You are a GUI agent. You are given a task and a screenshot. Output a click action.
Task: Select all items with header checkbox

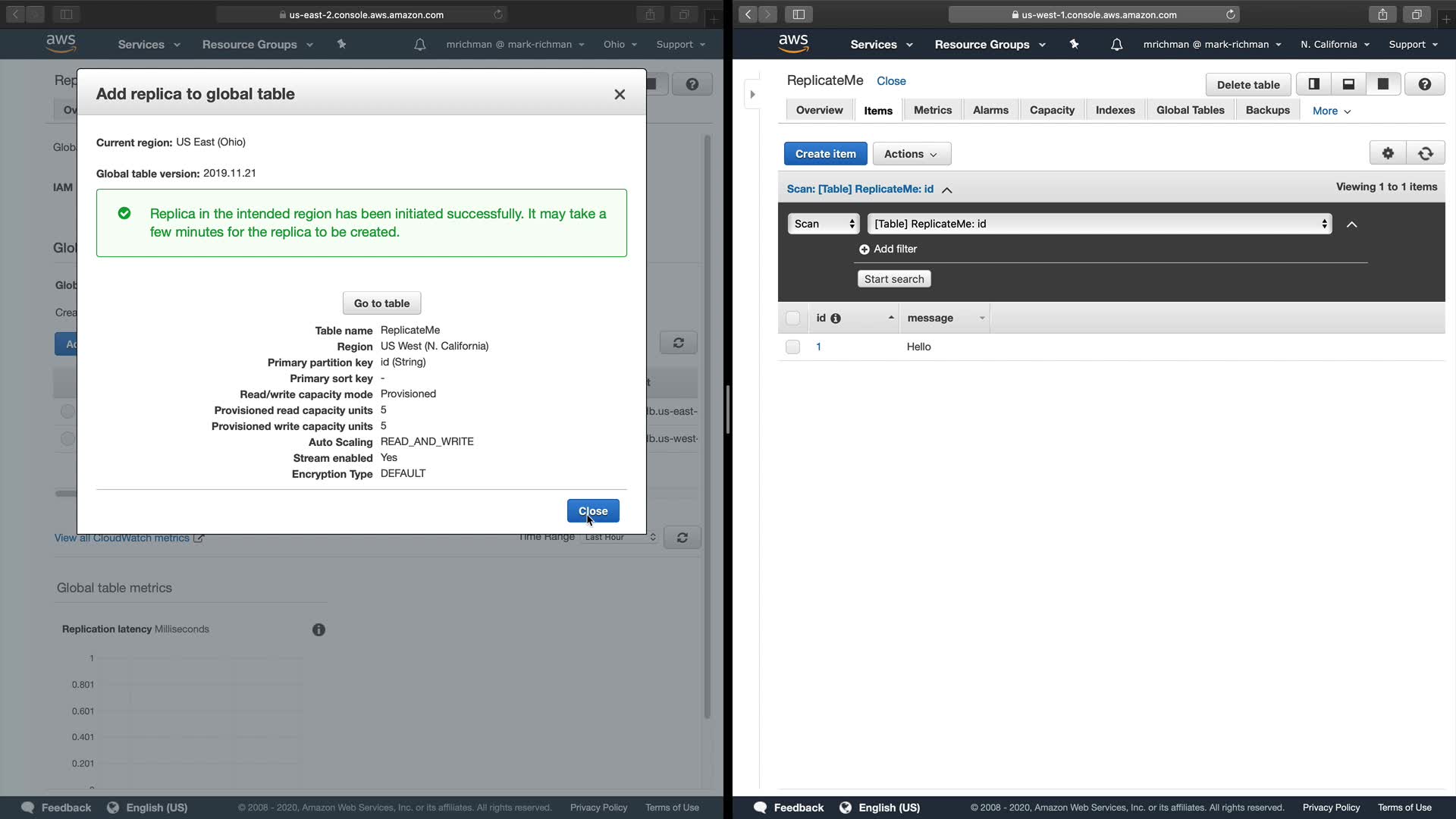[x=792, y=318]
